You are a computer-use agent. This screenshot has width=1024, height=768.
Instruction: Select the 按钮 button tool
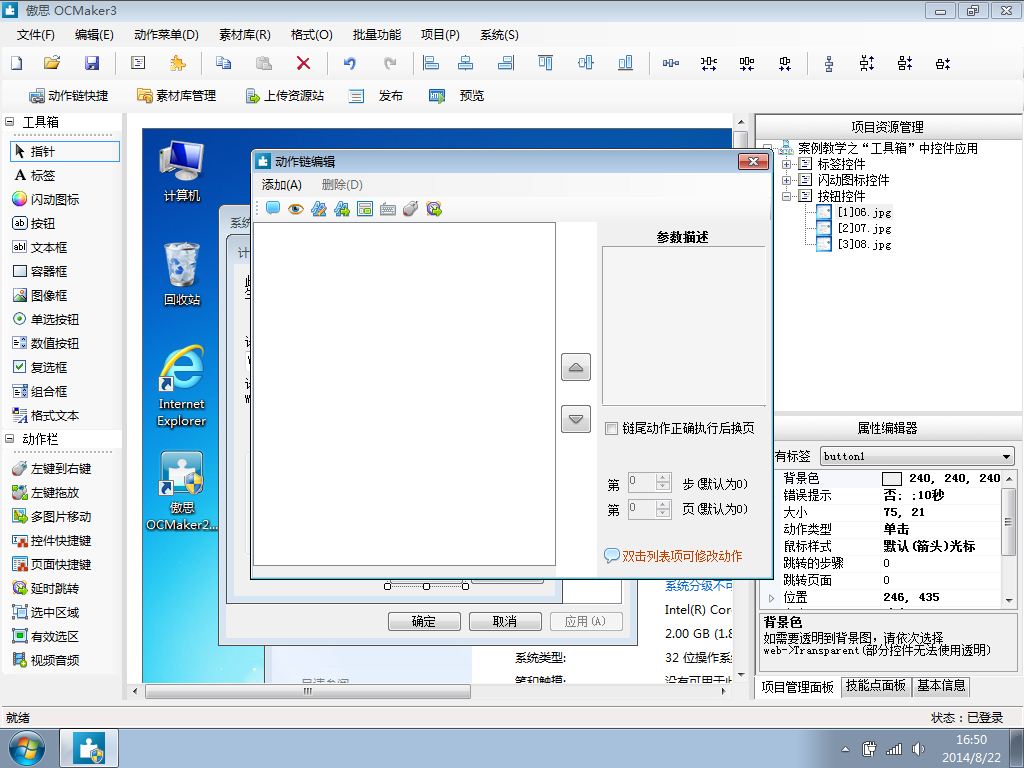[34, 223]
